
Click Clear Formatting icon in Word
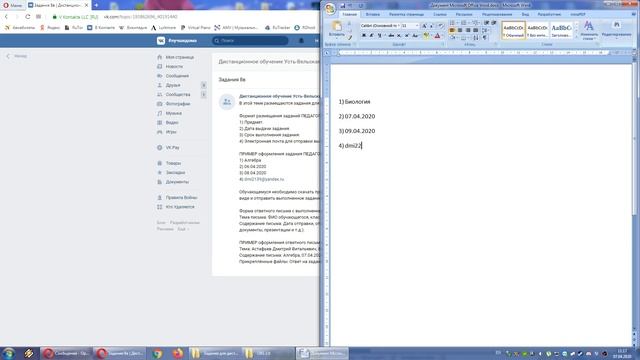[x=441, y=26]
